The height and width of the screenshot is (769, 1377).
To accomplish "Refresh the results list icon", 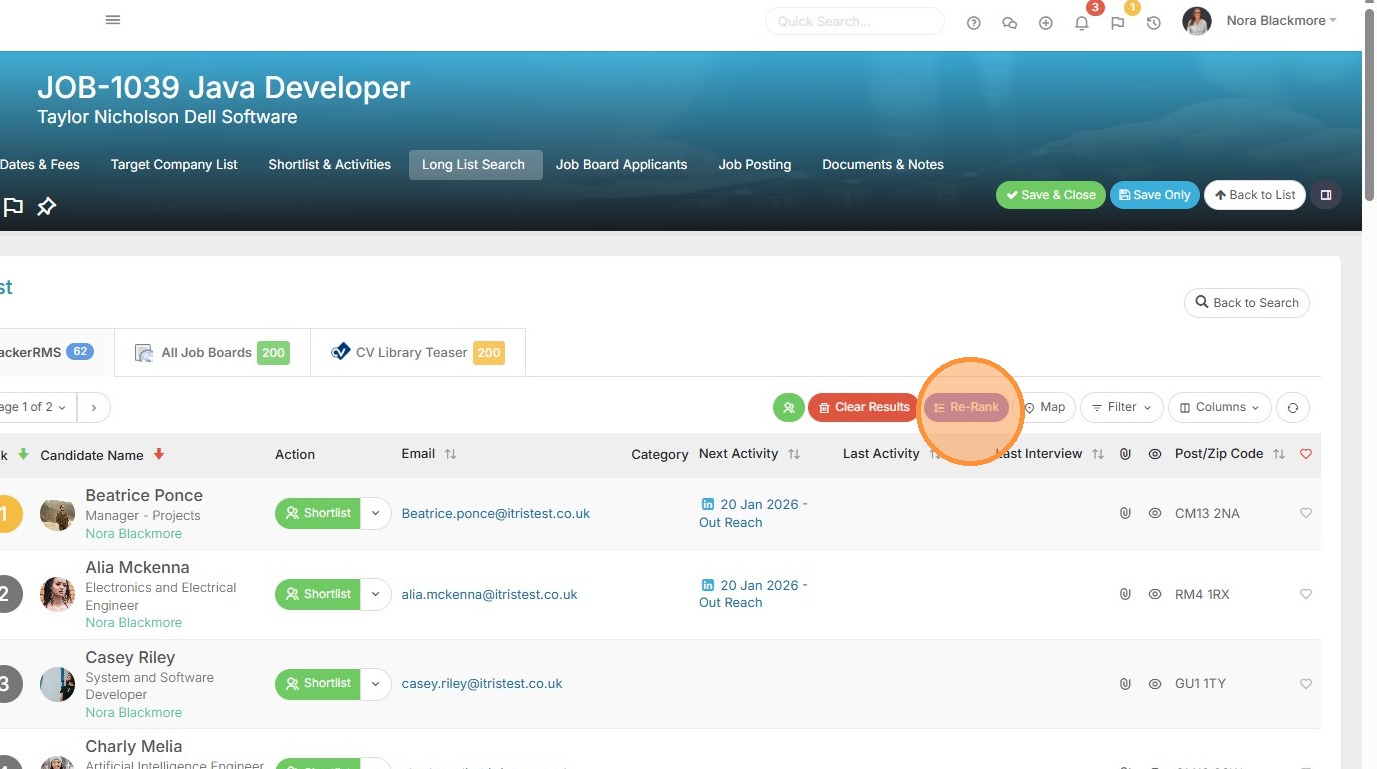I will click(x=1293, y=407).
